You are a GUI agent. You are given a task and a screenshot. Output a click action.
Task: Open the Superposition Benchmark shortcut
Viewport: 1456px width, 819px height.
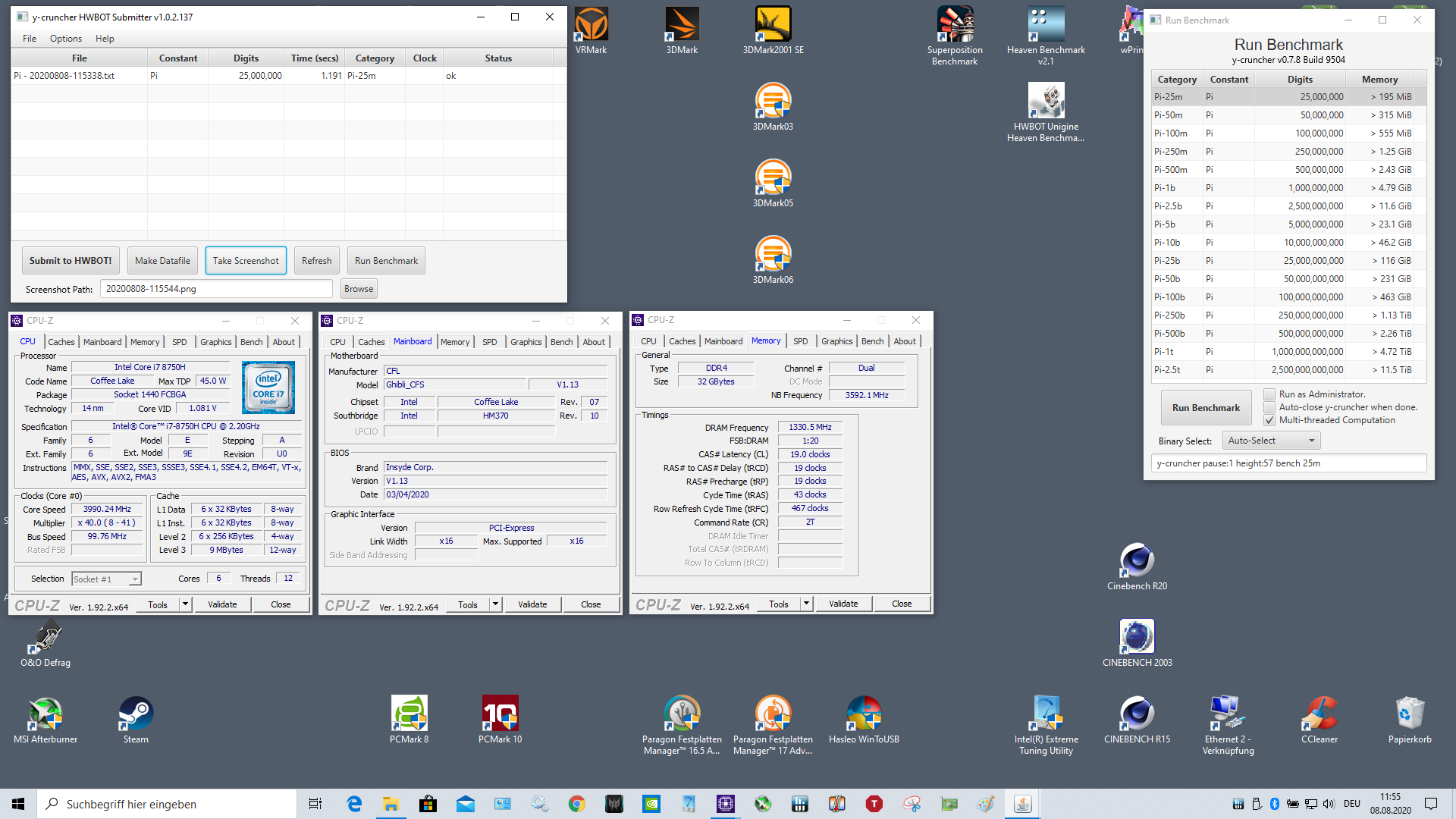coord(955,36)
